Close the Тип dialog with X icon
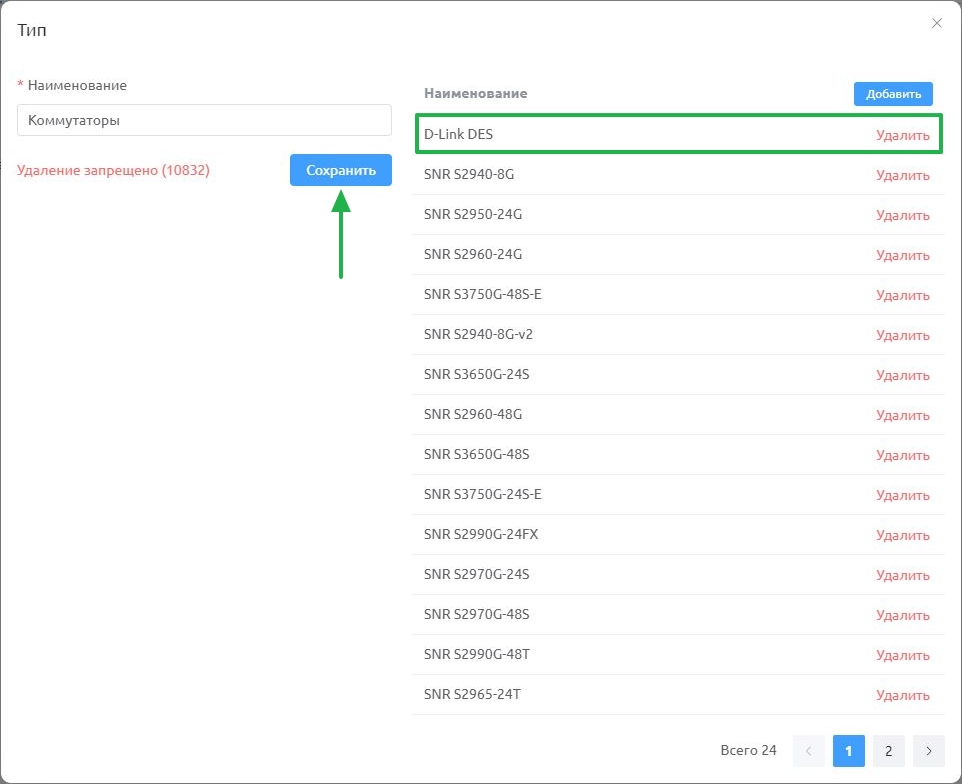 click(x=936, y=23)
